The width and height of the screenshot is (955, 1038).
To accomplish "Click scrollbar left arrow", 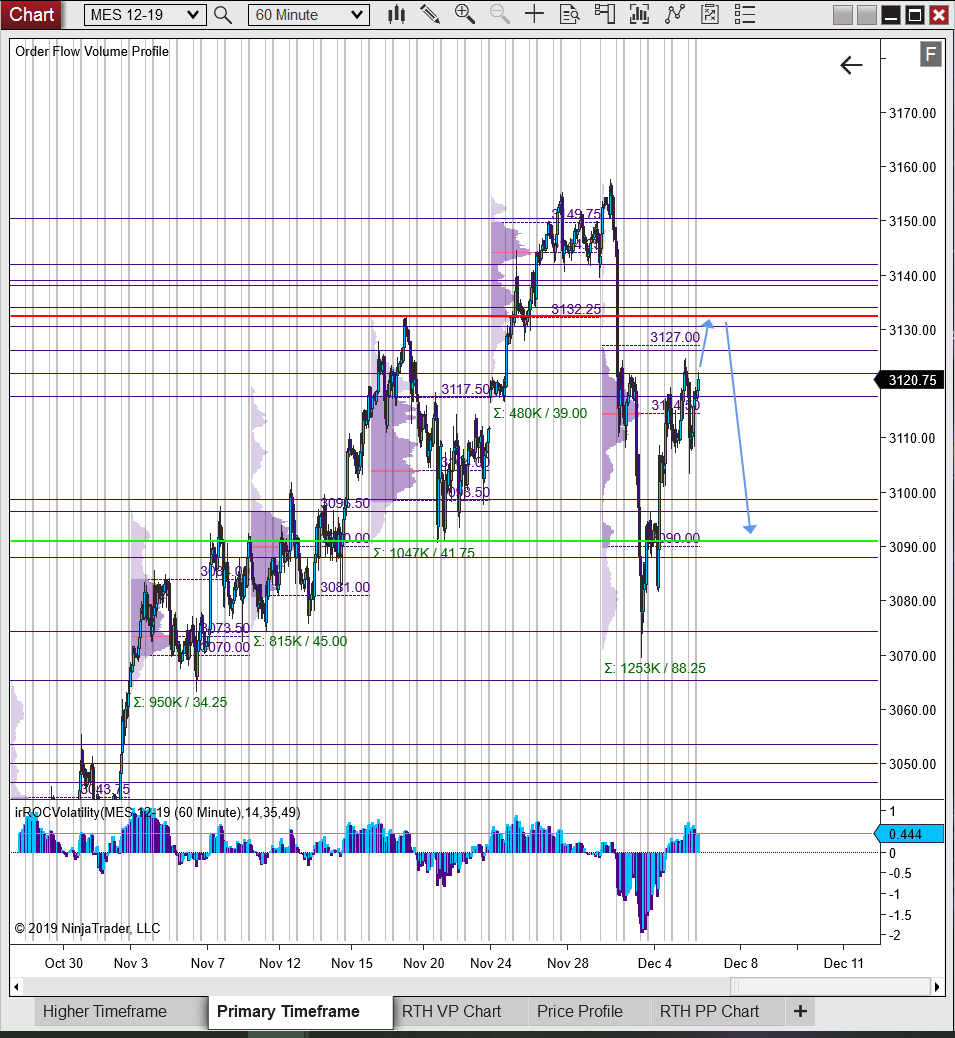I will click(x=15, y=986).
